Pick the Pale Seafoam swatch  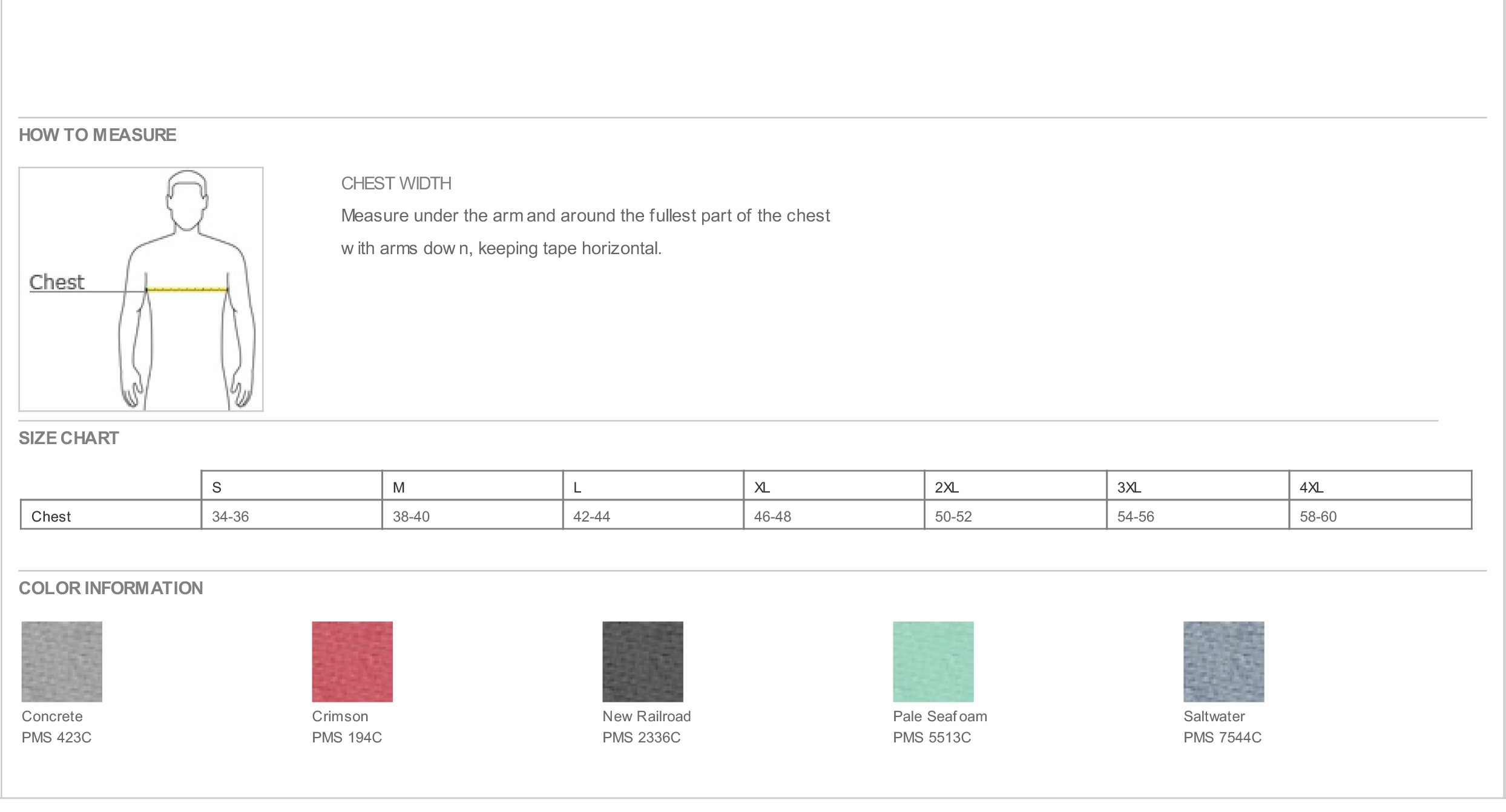pyautogui.click(x=933, y=661)
